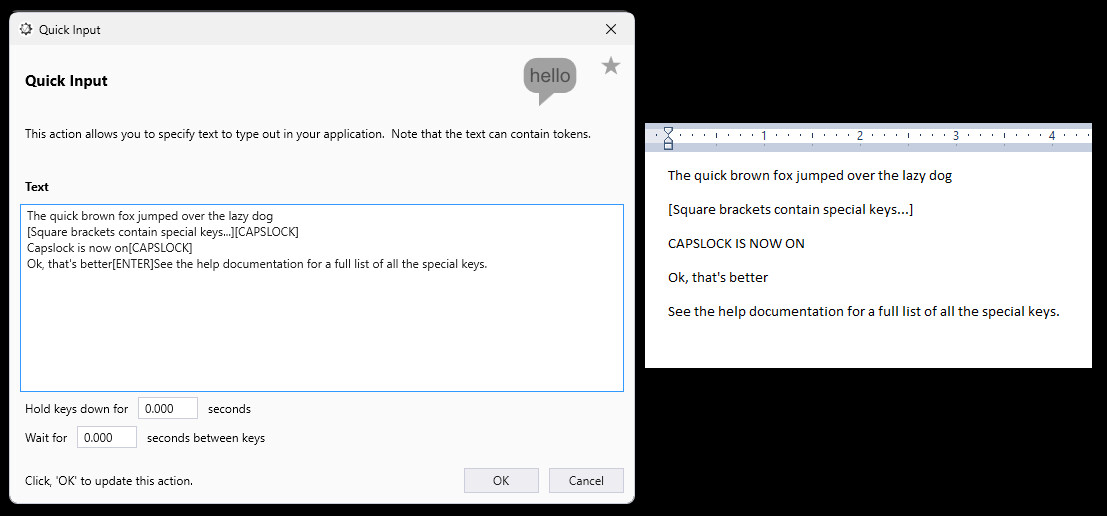Image resolution: width=1107 pixels, height=516 pixels.
Task: Click the 'CAPSLOCK IS NOW ON' document line
Action: tap(736, 243)
